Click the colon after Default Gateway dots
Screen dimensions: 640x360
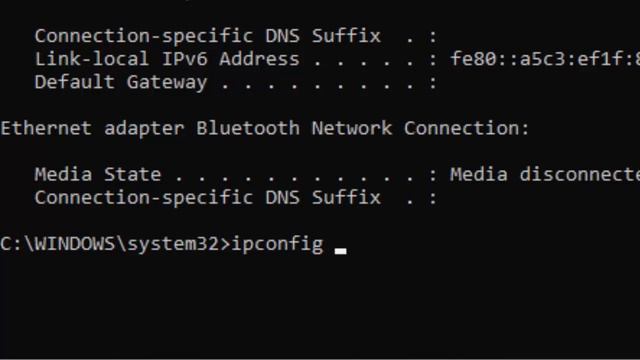tap(433, 84)
